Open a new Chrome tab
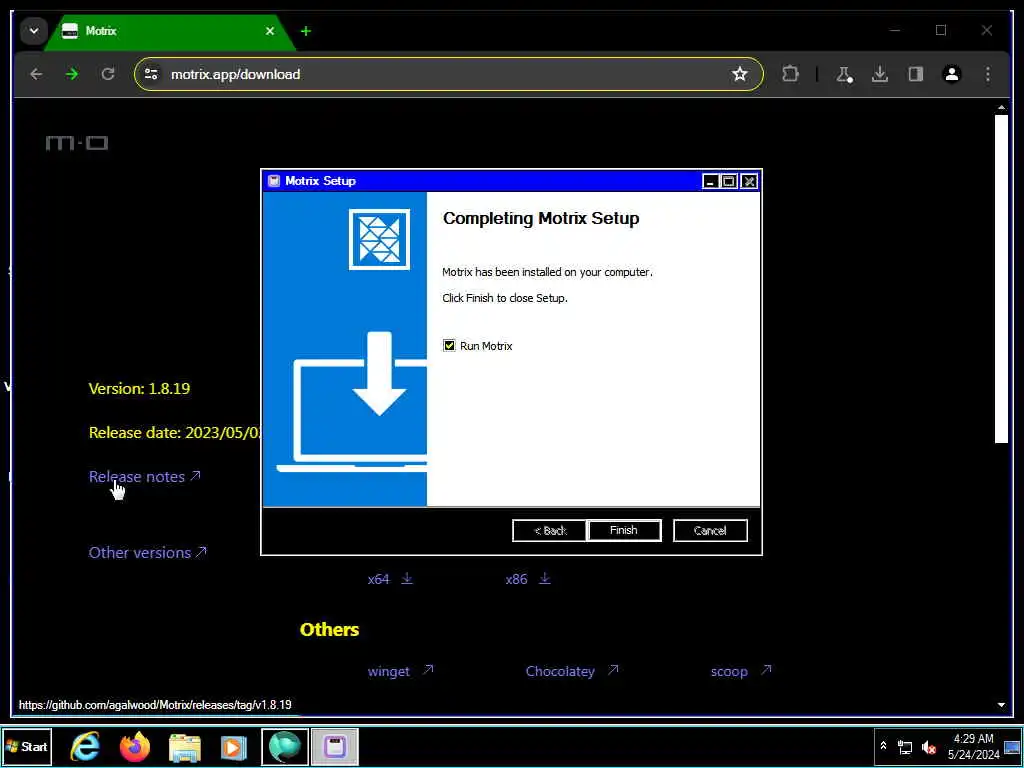This screenshot has height=768, width=1024. tap(306, 31)
